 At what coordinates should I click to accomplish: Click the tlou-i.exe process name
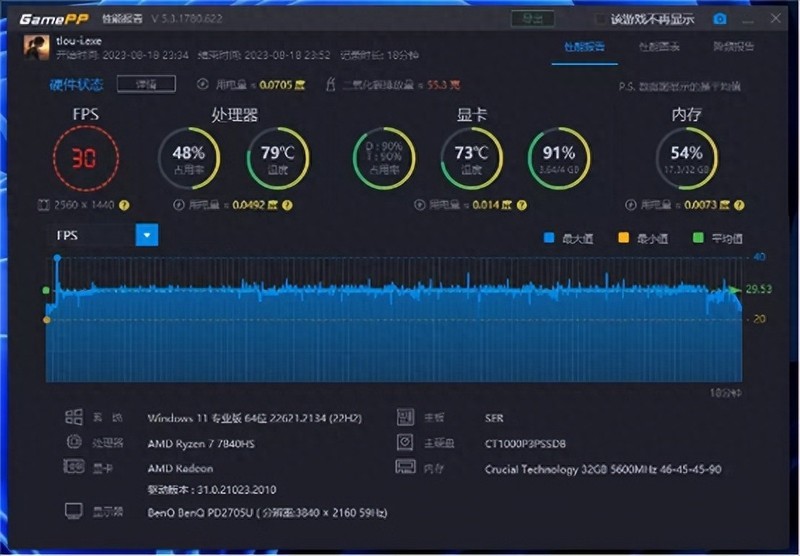point(79,40)
